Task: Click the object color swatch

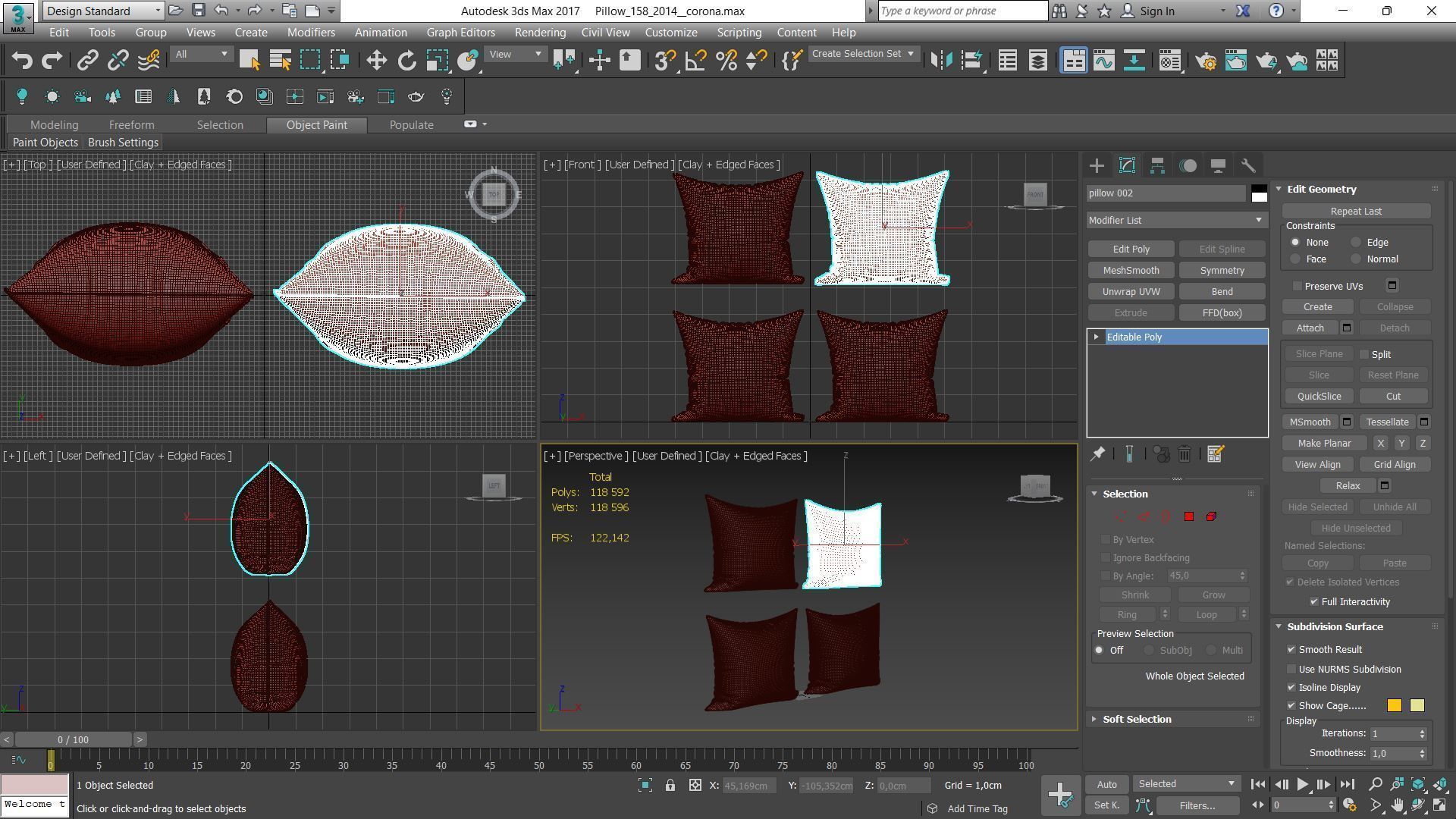Action: click(x=1259, y=193)
